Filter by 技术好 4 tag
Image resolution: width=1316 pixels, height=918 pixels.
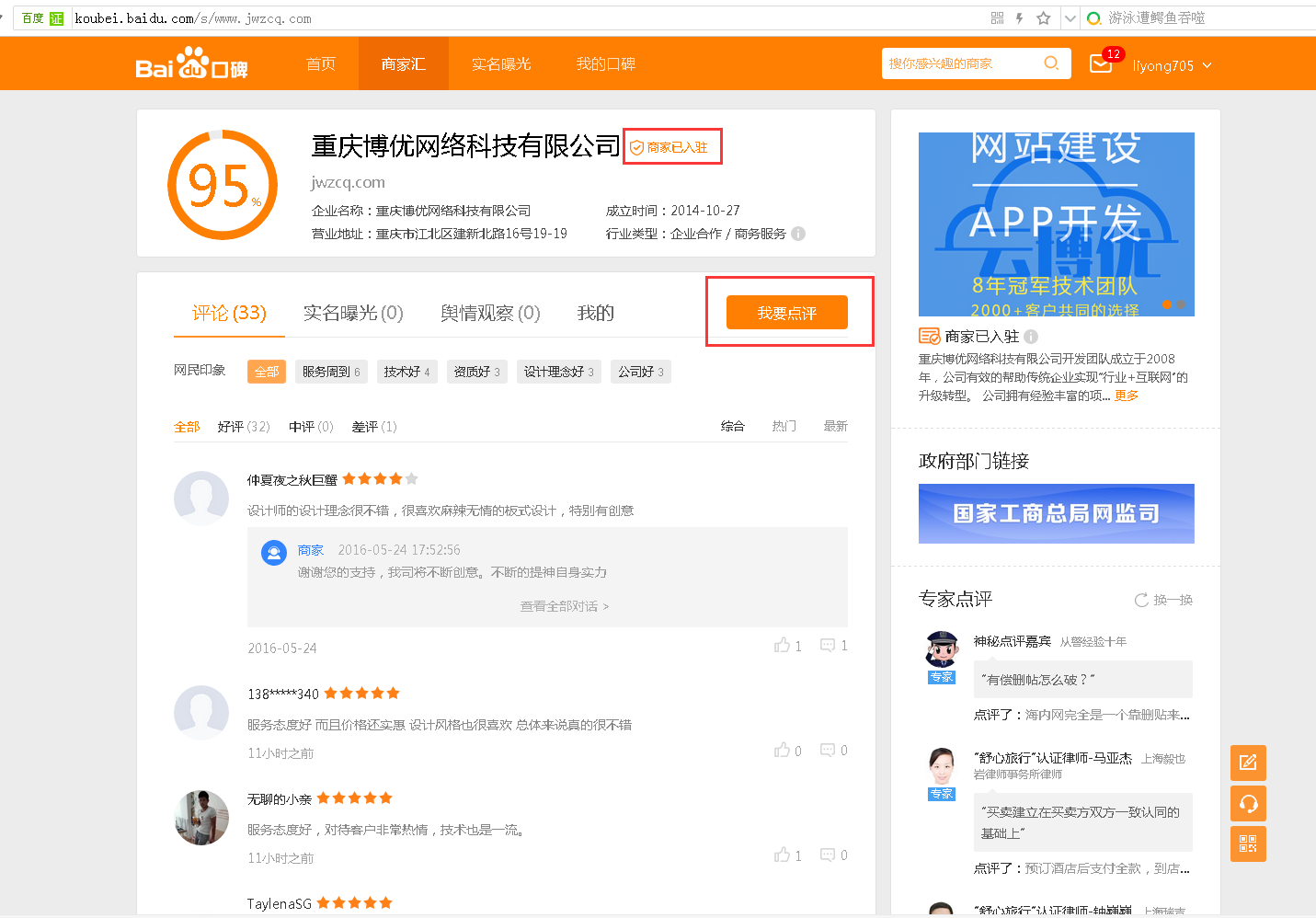[x=406, y=372]
